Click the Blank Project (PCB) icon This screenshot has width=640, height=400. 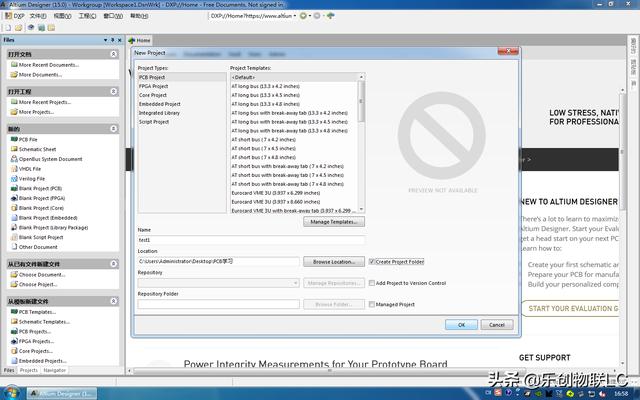14,188
